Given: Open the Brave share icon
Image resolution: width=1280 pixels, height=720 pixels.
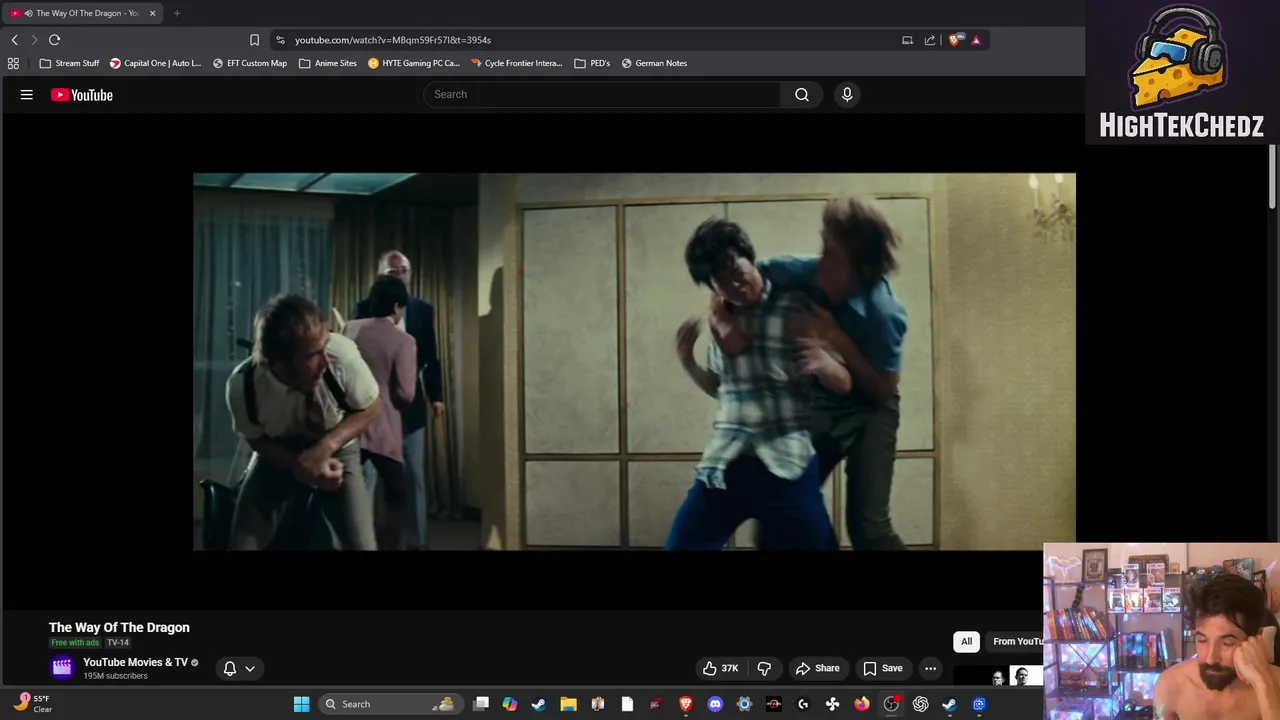Looking at the screenshot, I should tap(930, 40).
